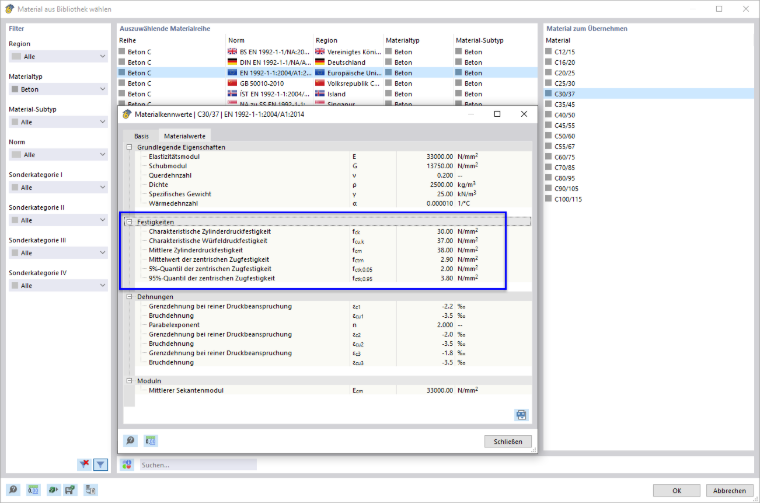
Task: Open the Region filter dropdown
Action: tap(58, 56)
